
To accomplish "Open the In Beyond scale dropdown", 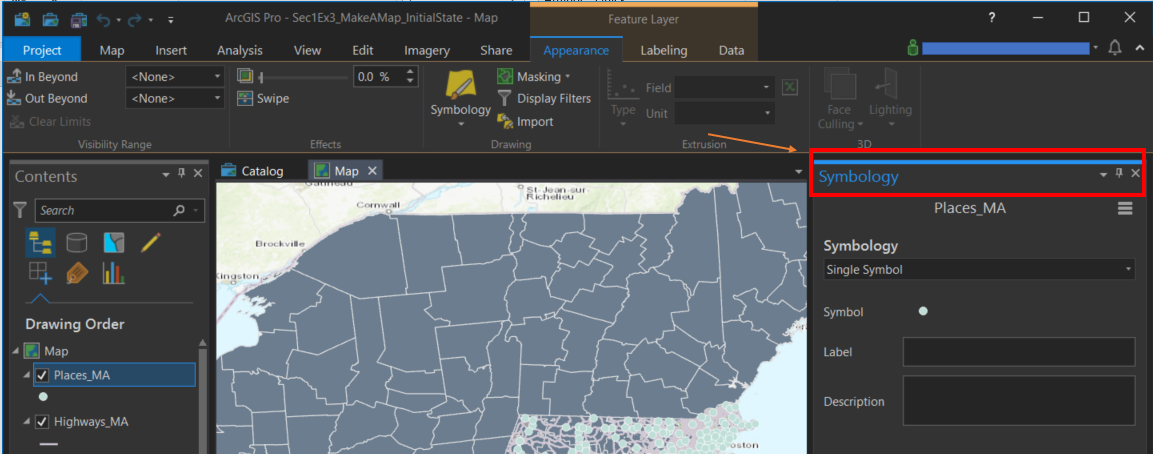I will [x=175, y=76].
